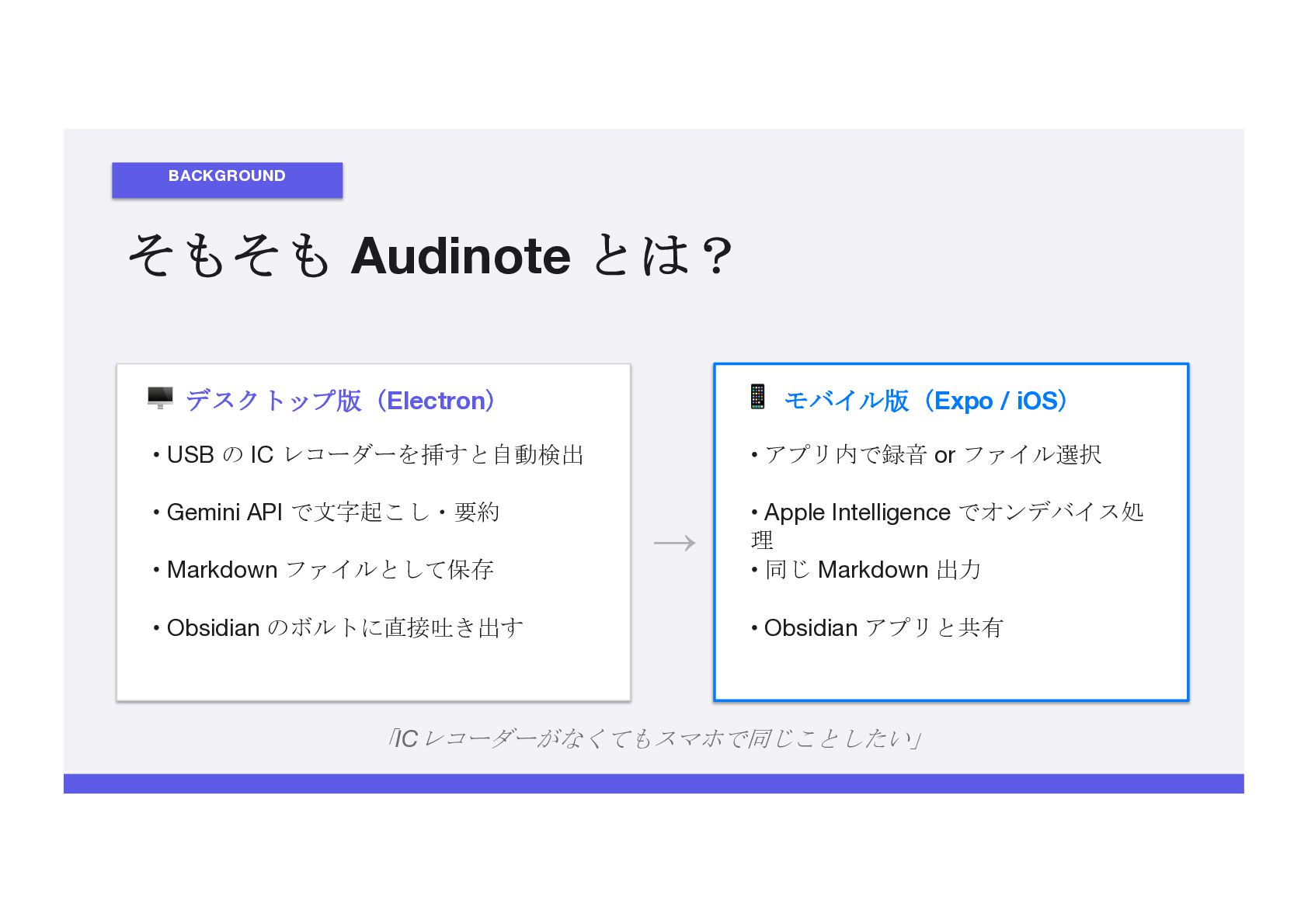The width and height of the screenshot is (1308, 924).
Task: Select bullet 'アプリ内で録音 or ファイル選択'
Action: [x=926, y=455]
